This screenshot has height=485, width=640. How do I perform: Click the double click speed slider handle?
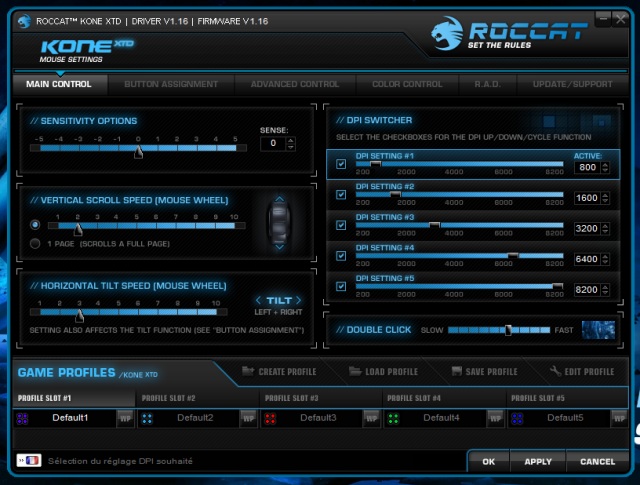508,330
